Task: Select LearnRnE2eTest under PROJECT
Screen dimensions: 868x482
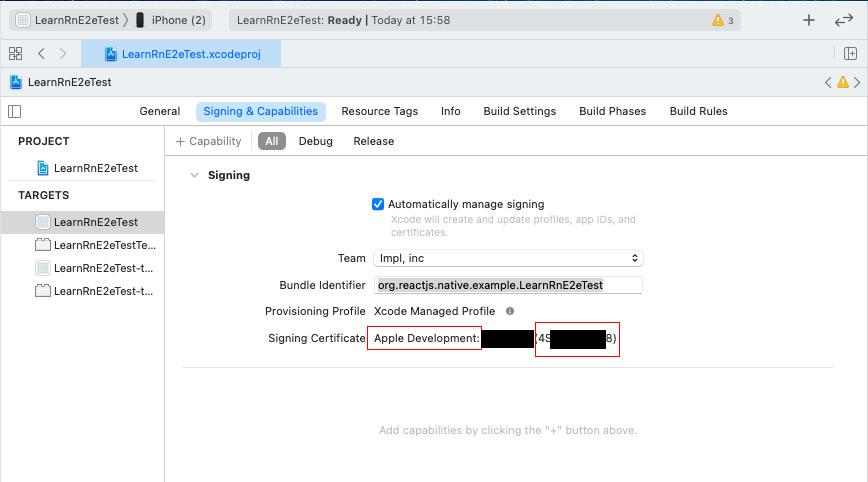Action: [87, 168]
